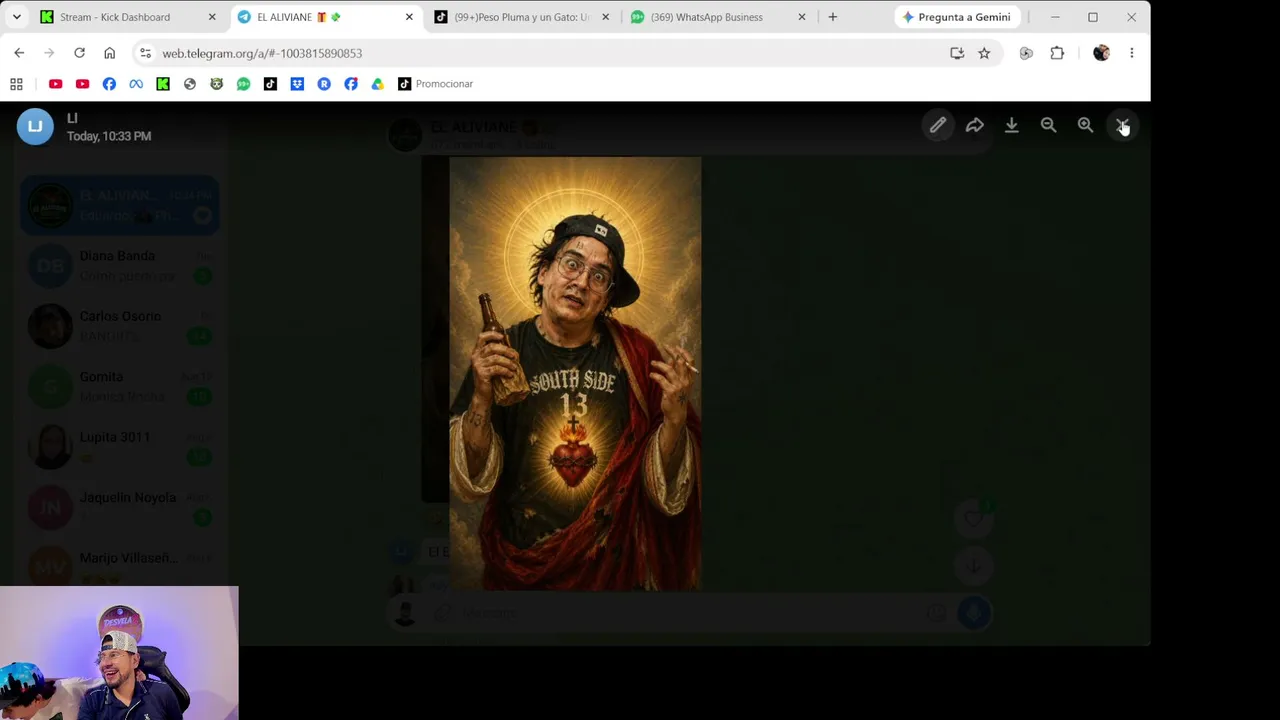1280x720 pixels.
Task: Close the WhatsApp Business tab
Action: coord(801,17)
